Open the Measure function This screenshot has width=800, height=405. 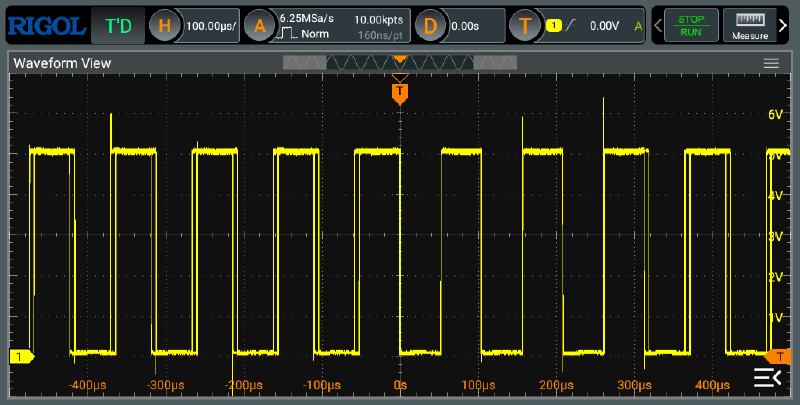[749, 25]
